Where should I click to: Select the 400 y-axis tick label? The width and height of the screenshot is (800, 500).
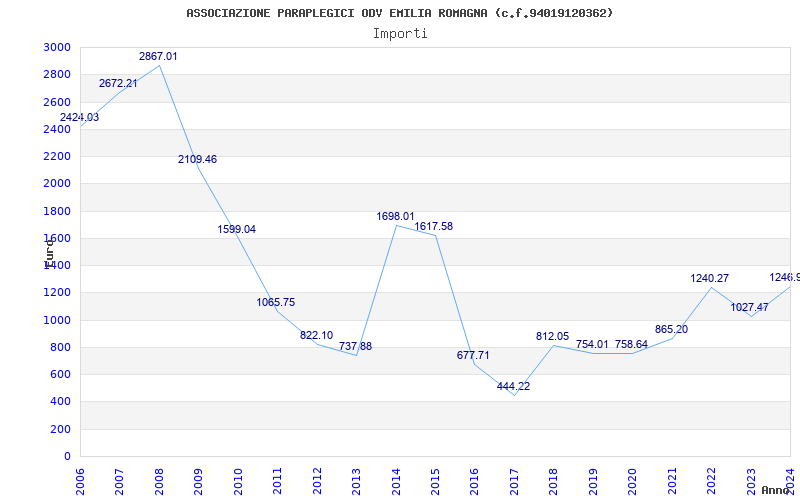point(61,402)
